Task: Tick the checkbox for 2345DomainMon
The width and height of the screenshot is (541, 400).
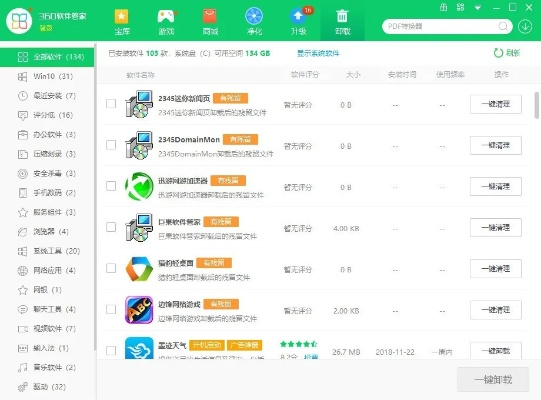Action: [111, 145]
